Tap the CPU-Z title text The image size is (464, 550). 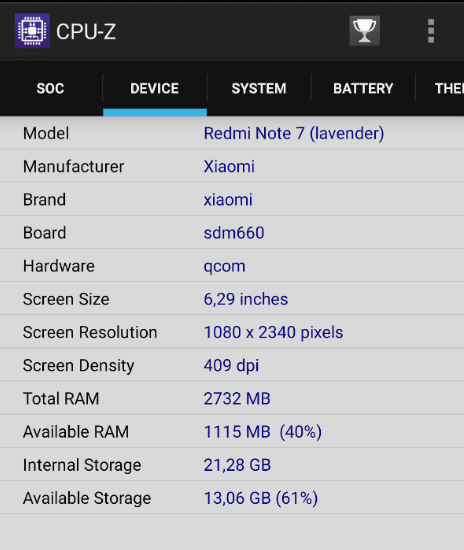(x=86, y=32)
